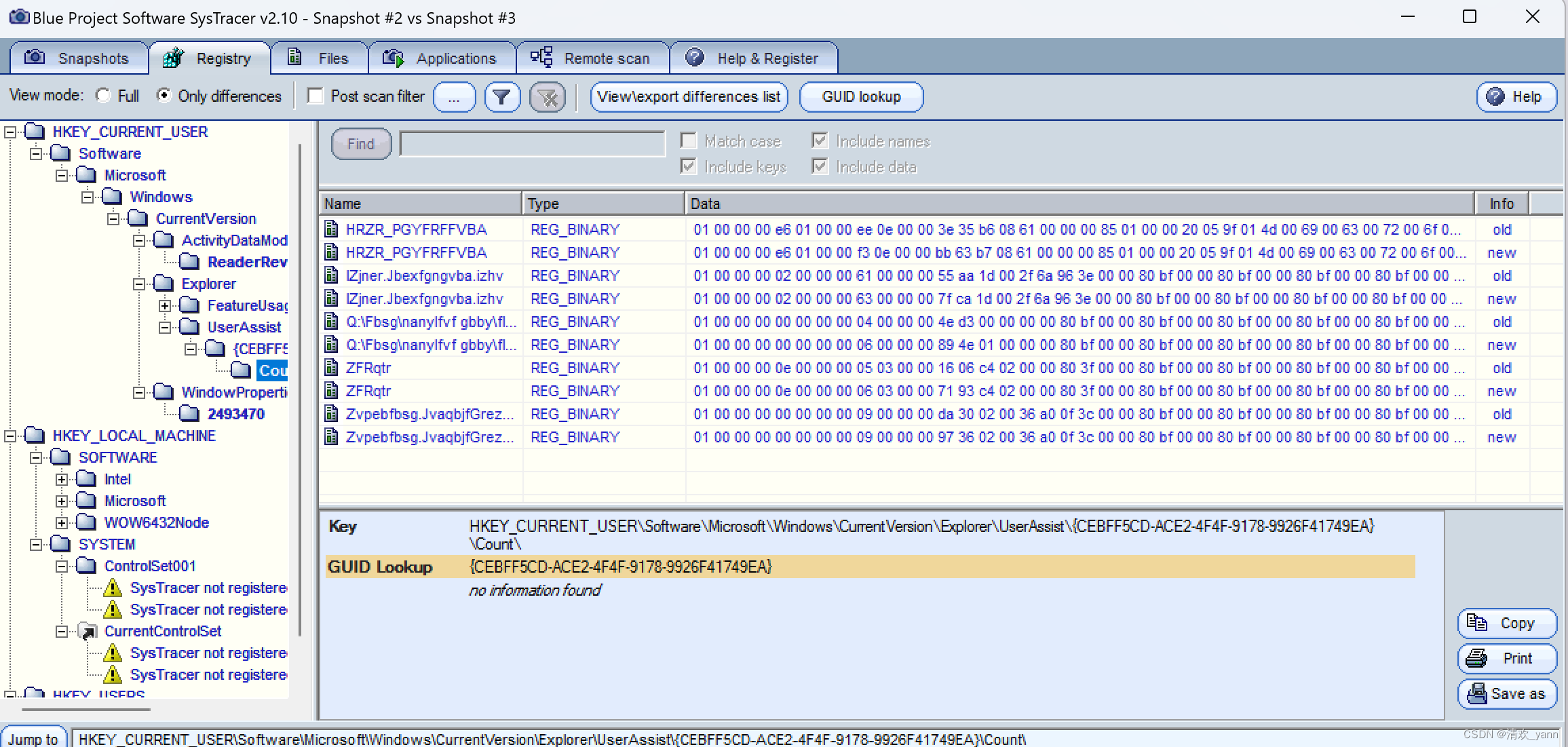Image resolution: width=1568 pixels, height=747 pixels.
Task: Click the Copy button in bottom right
Action: point(1504,623)
